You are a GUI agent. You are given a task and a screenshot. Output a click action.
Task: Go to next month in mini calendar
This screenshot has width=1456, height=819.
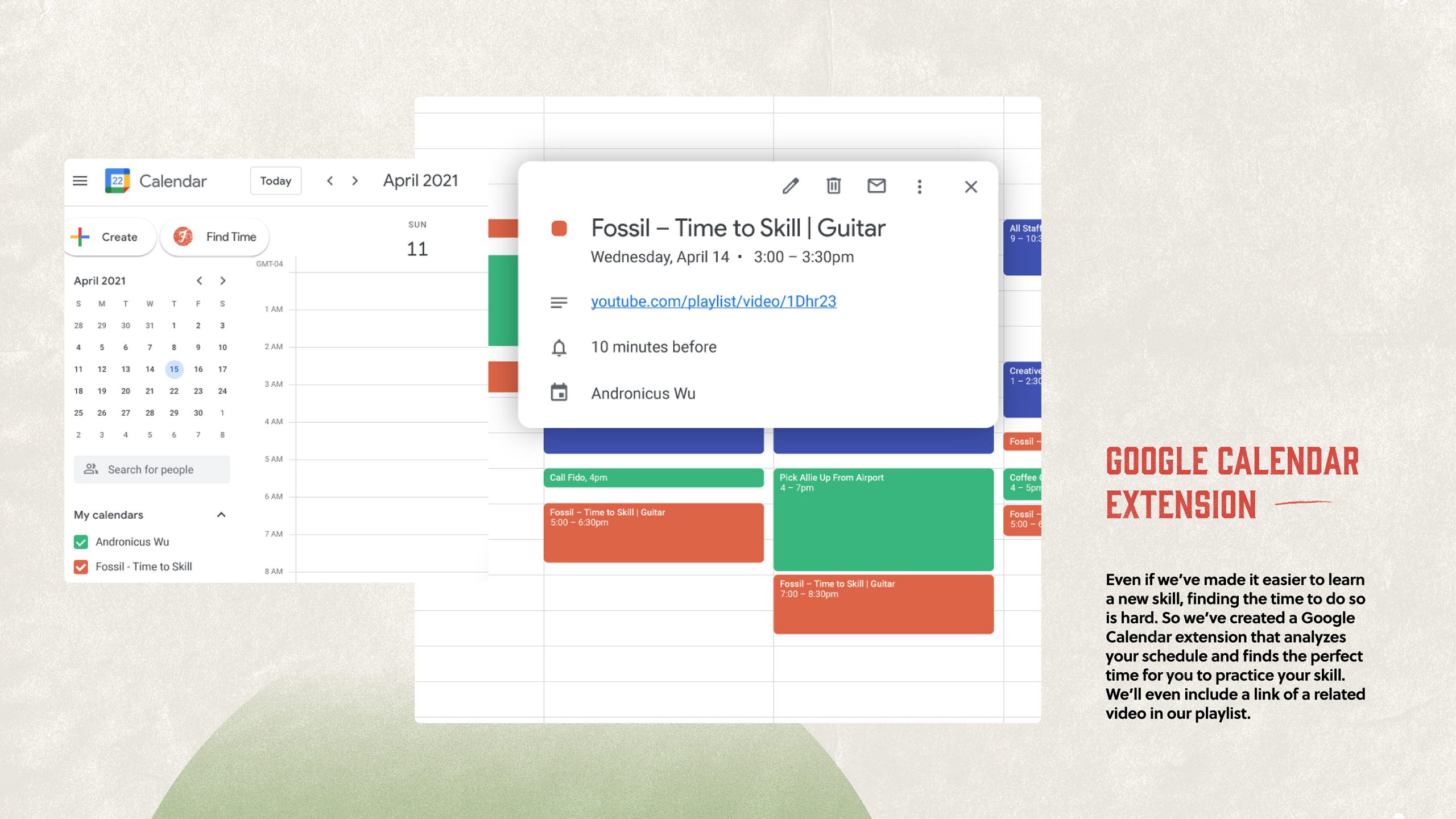pyautogui.click(x=223, y=280)
